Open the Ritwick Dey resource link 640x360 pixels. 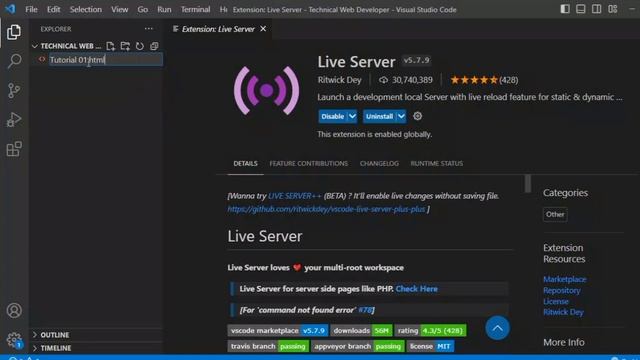[x=563, y=312]
